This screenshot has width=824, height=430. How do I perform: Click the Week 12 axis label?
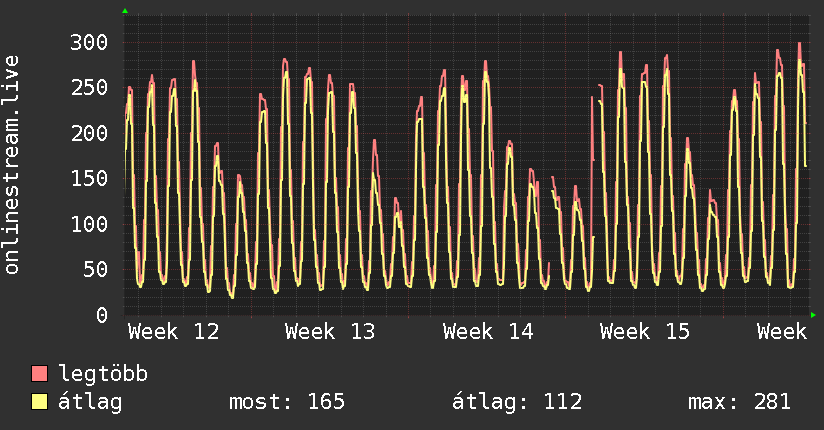tap(173, 332)
